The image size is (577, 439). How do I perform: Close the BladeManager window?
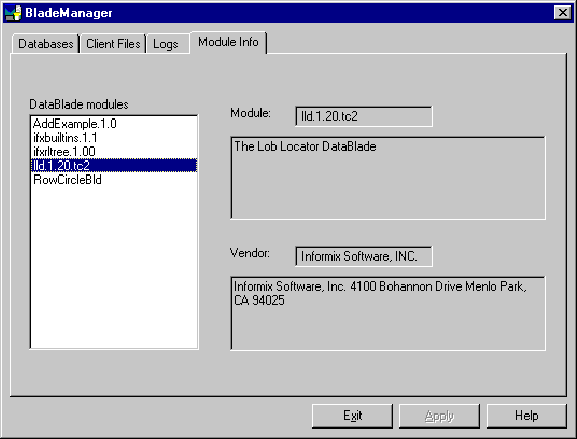click(563, 13)
